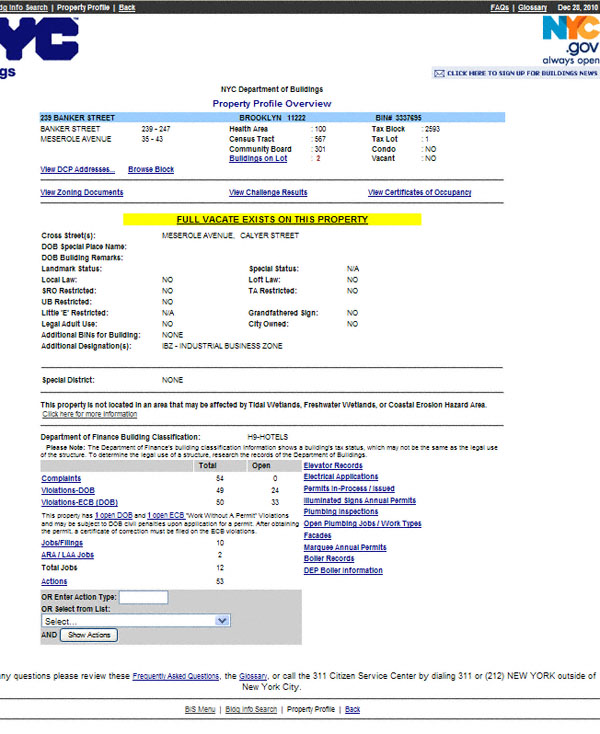Open Elevator Records link

point(333,466)
